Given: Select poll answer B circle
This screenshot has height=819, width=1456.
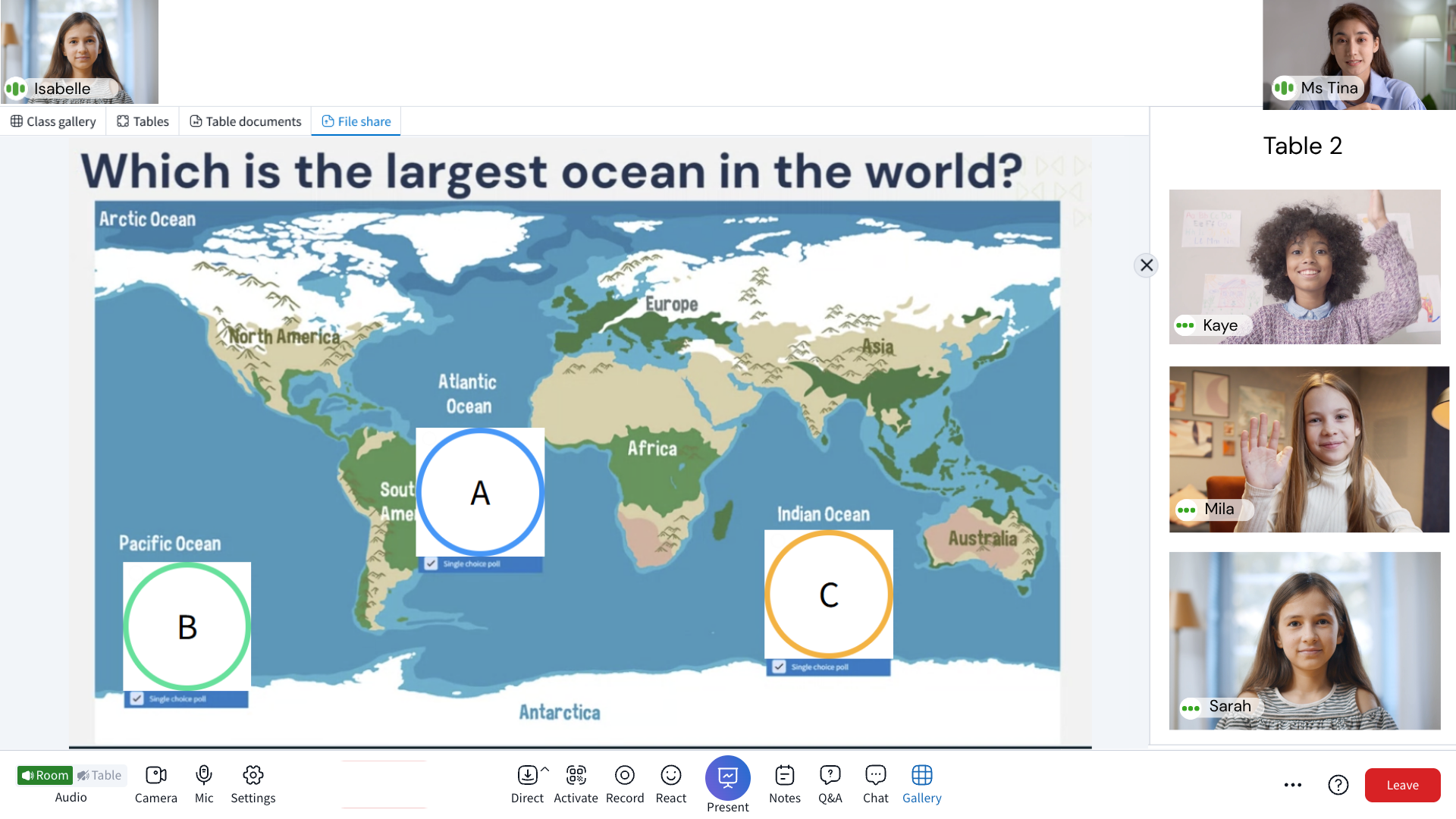Looking at the screenshot, I should click(x=187, y=626).
